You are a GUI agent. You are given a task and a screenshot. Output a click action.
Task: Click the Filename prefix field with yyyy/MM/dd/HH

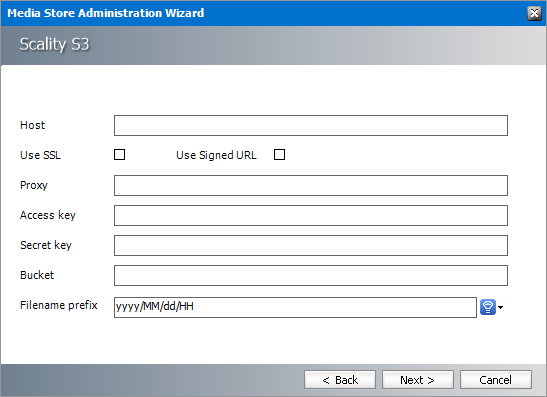(295, 307)
